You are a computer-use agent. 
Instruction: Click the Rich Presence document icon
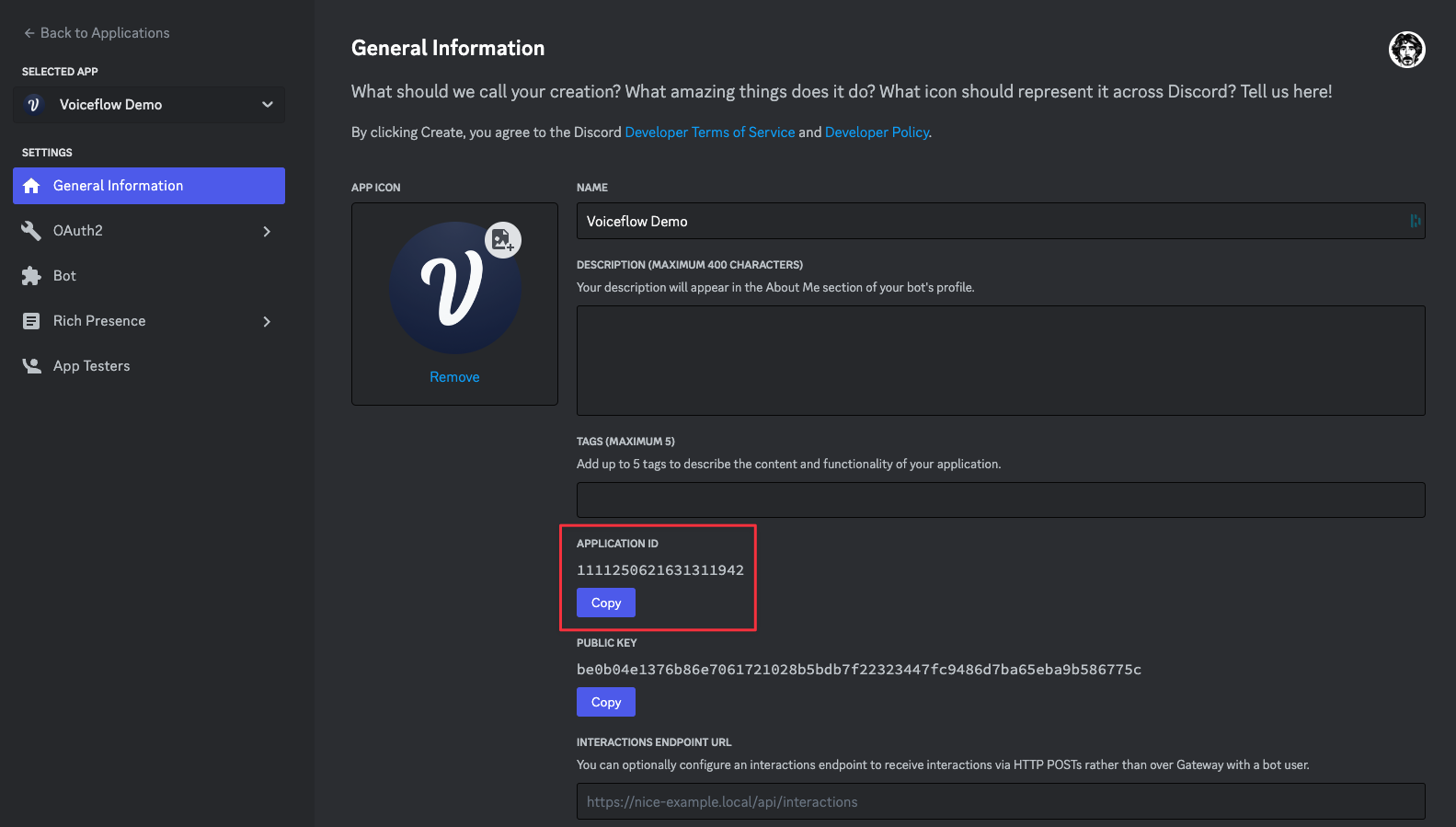[31, 321]
